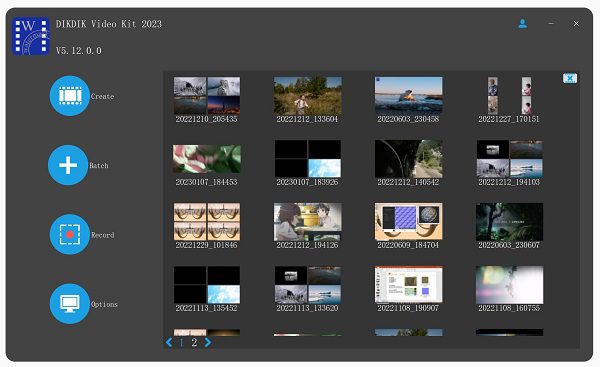Image resolution: width=600 pixels, height=367 pixels.
Task: Open thumbnail 20221212_133604
Action: pos(308,95)
